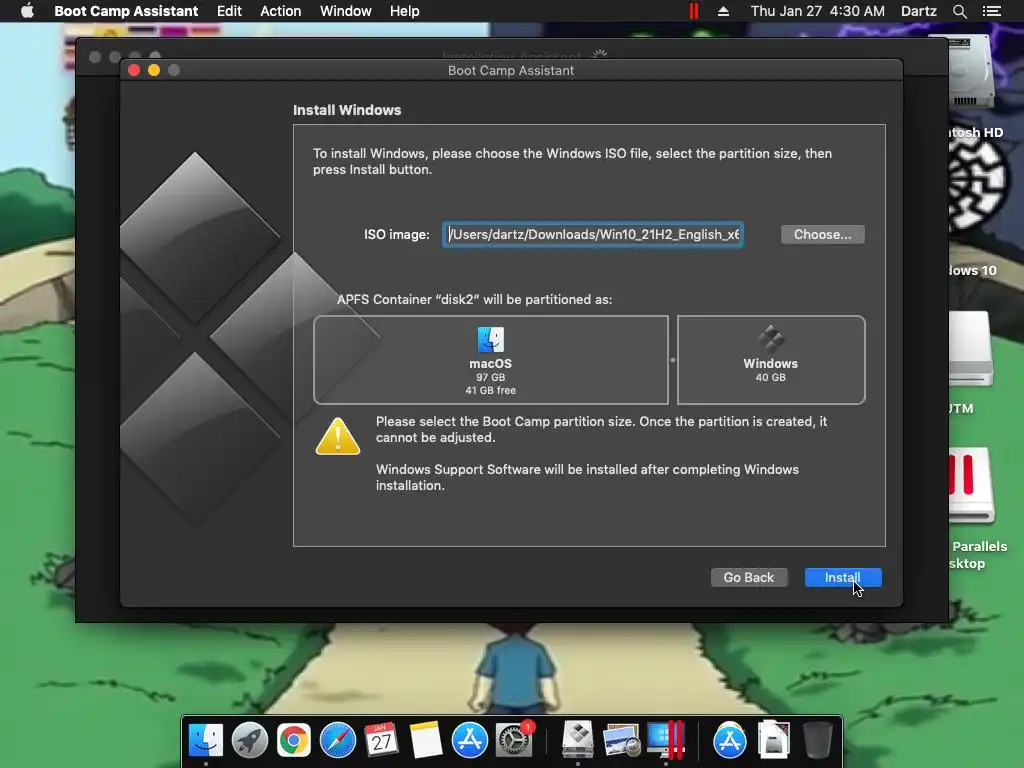Click the date and time in the menu bar
The height and width of the screenshot is (768, 1024).
pyautogui.click(x=818, y=11)
